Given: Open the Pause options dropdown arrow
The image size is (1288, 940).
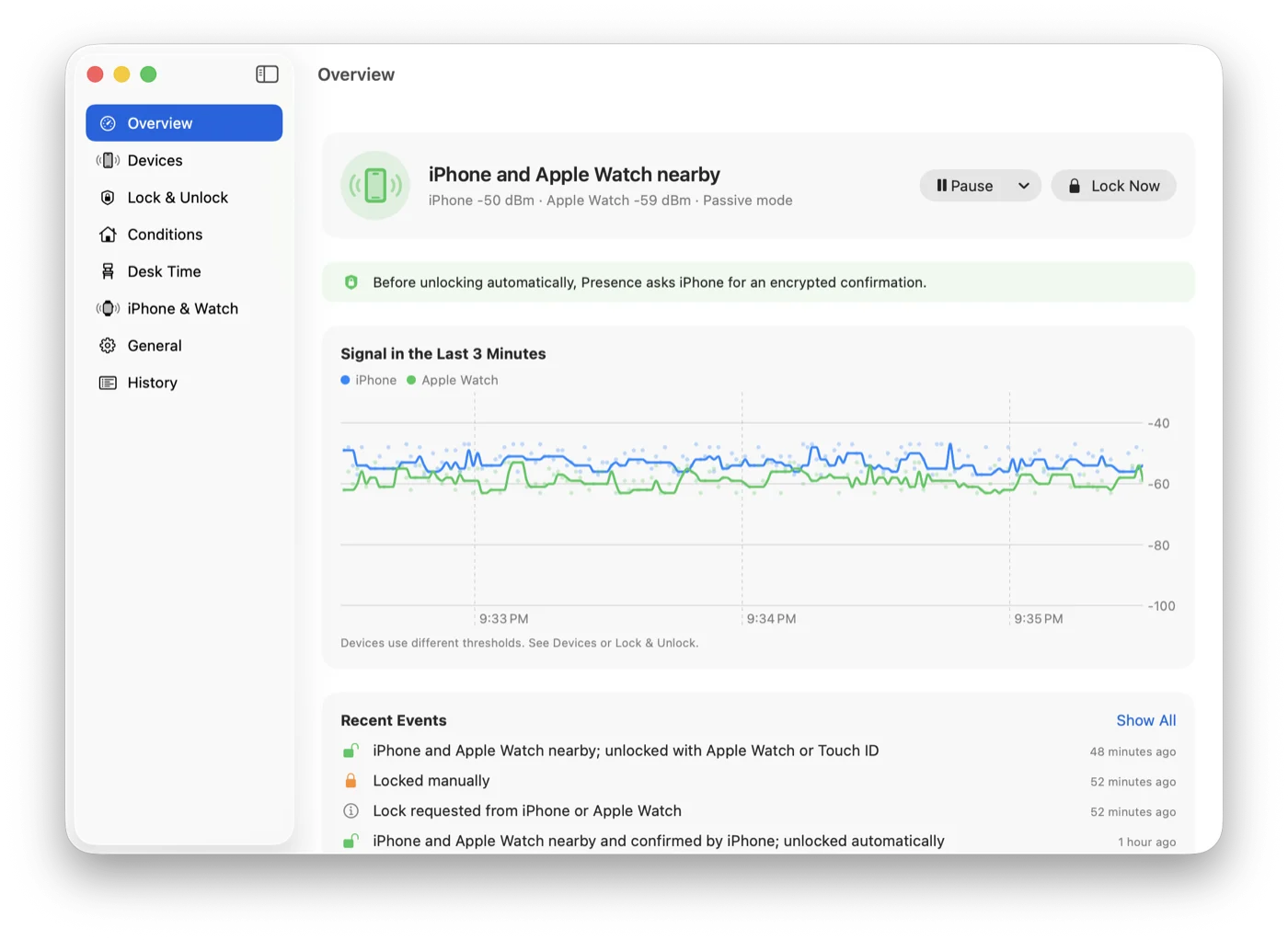Looking at the screenshot, I should coord(1023,186).
